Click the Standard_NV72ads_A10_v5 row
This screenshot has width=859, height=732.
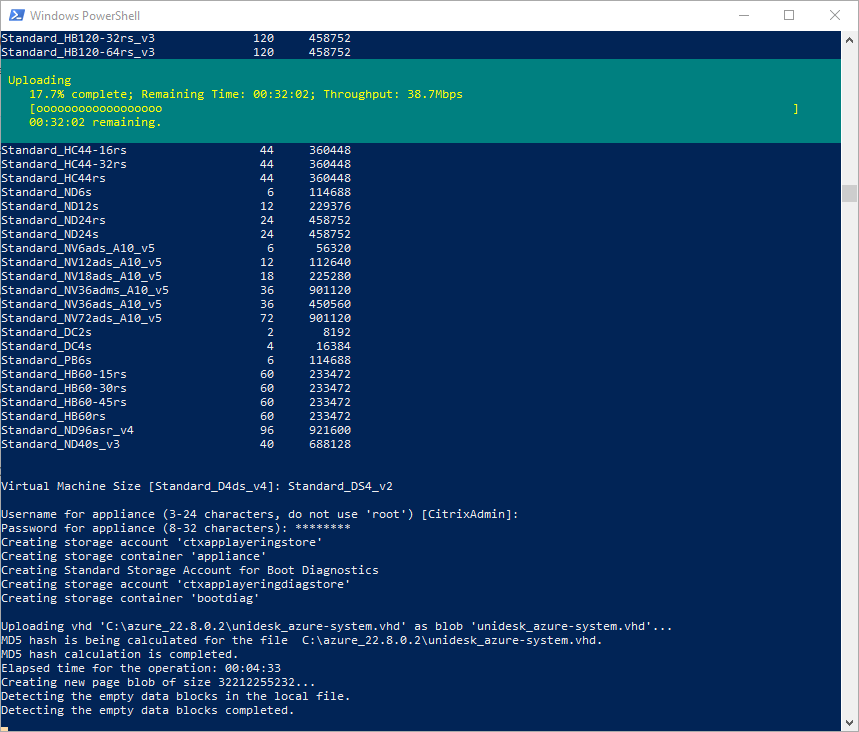coord(176,318)
